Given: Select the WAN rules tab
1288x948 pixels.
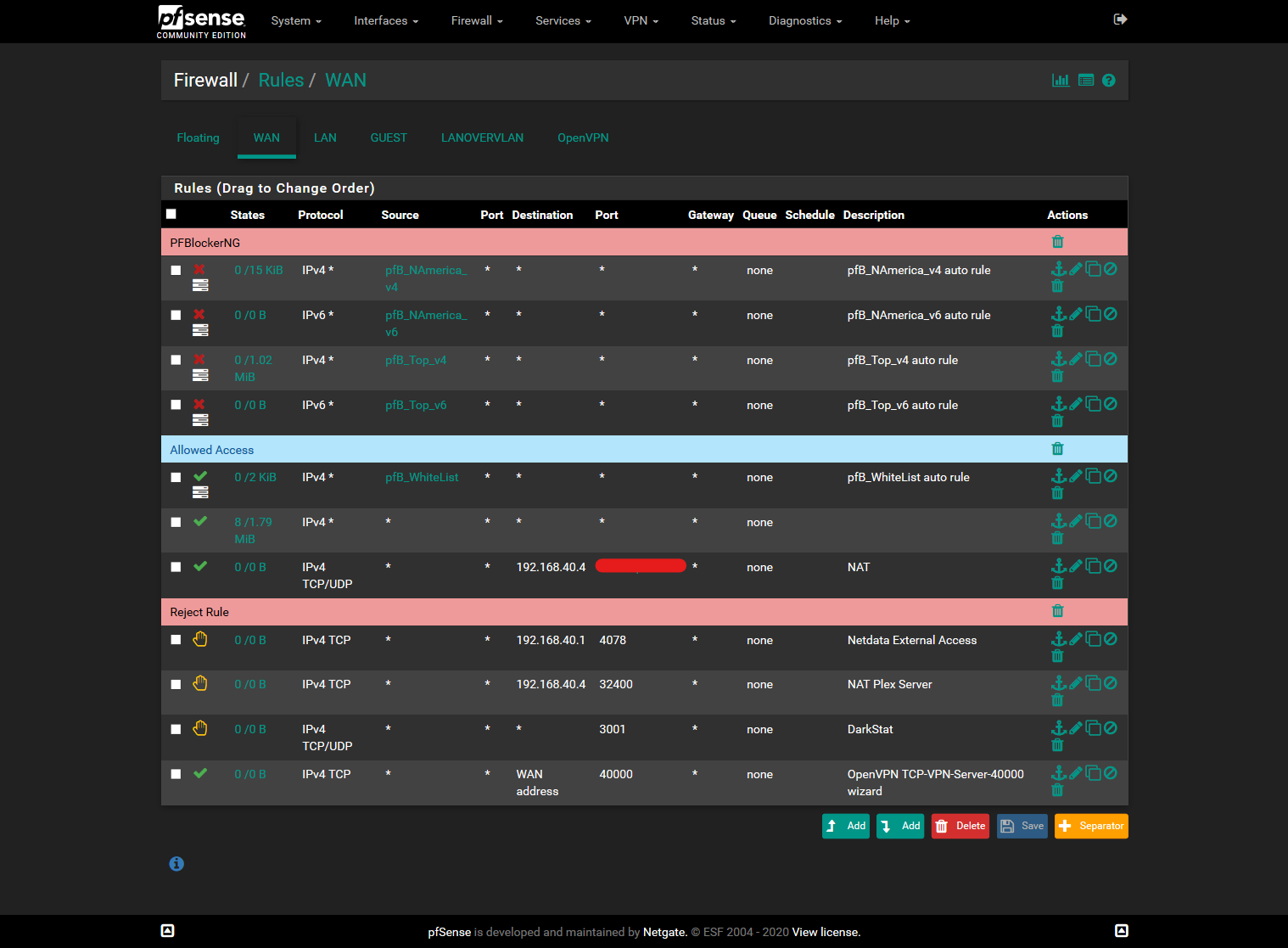Looking at the screenshot, I should click(266, 137).
